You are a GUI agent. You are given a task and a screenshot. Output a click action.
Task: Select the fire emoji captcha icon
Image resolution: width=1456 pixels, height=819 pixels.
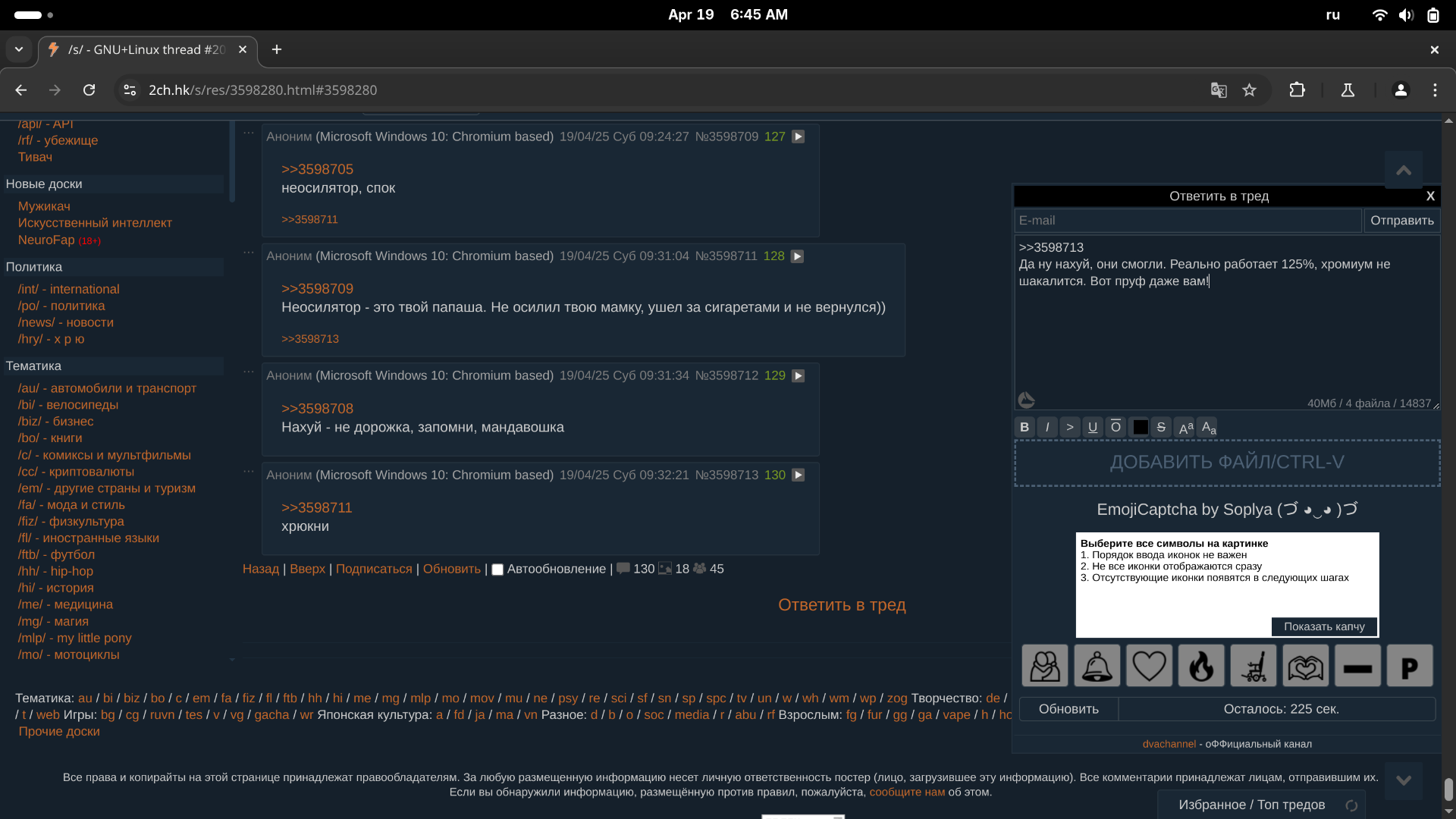click(1201, 667)
